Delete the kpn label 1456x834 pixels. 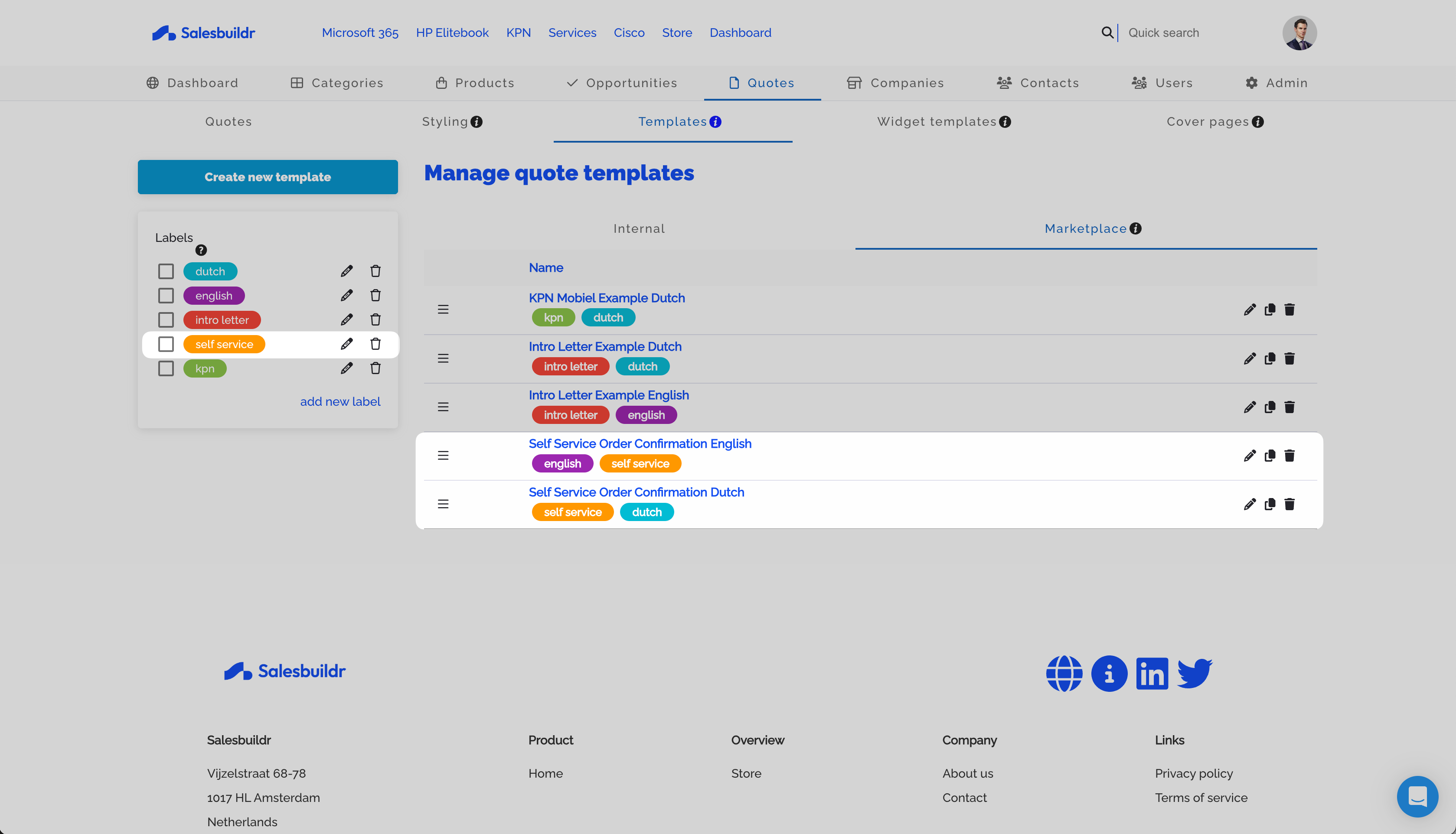pyautogui.click(x=375, y=368)
